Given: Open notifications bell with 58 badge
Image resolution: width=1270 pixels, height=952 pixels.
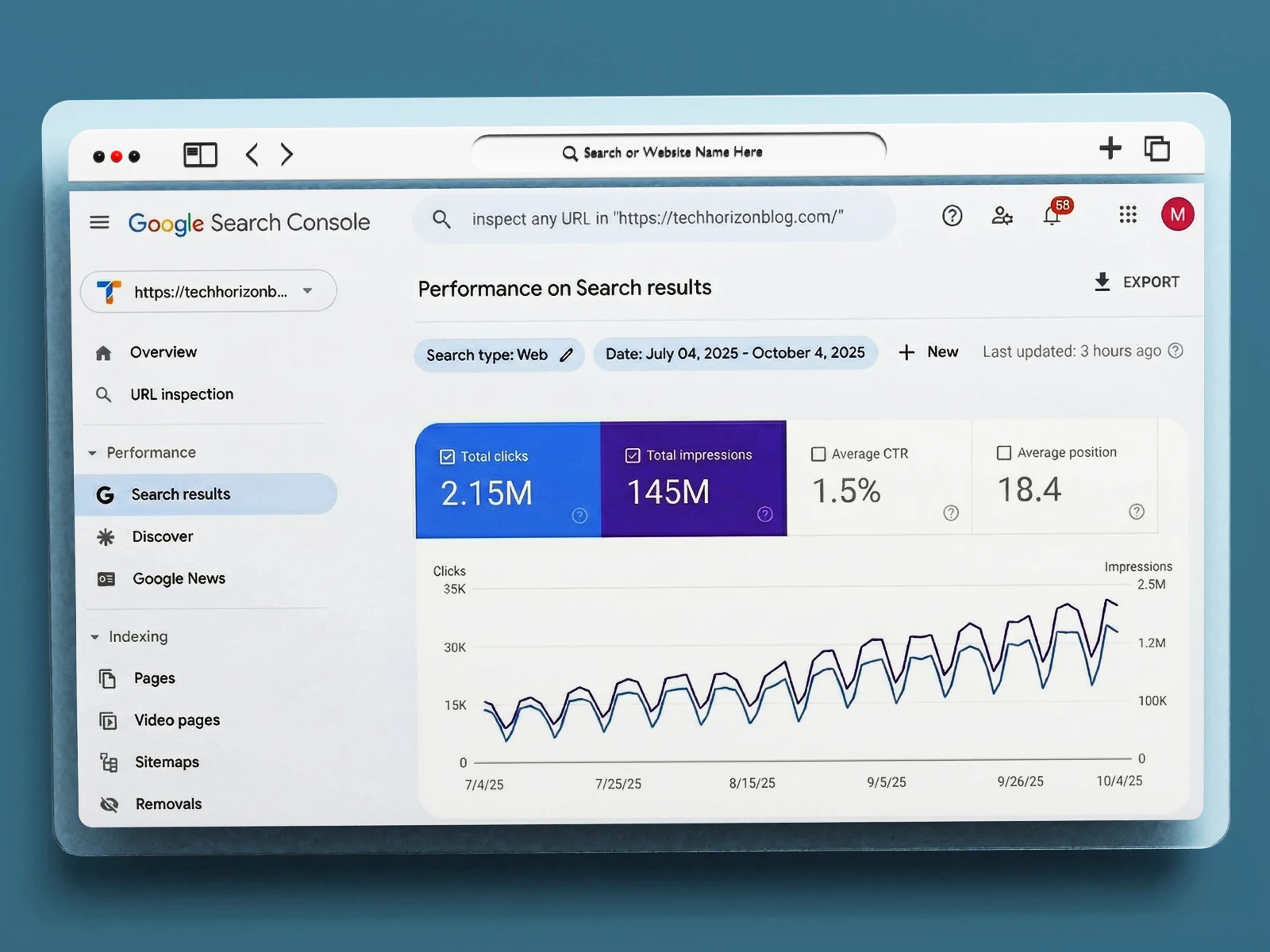Looking at the screenshot, I should click(x=1053, y=215).
